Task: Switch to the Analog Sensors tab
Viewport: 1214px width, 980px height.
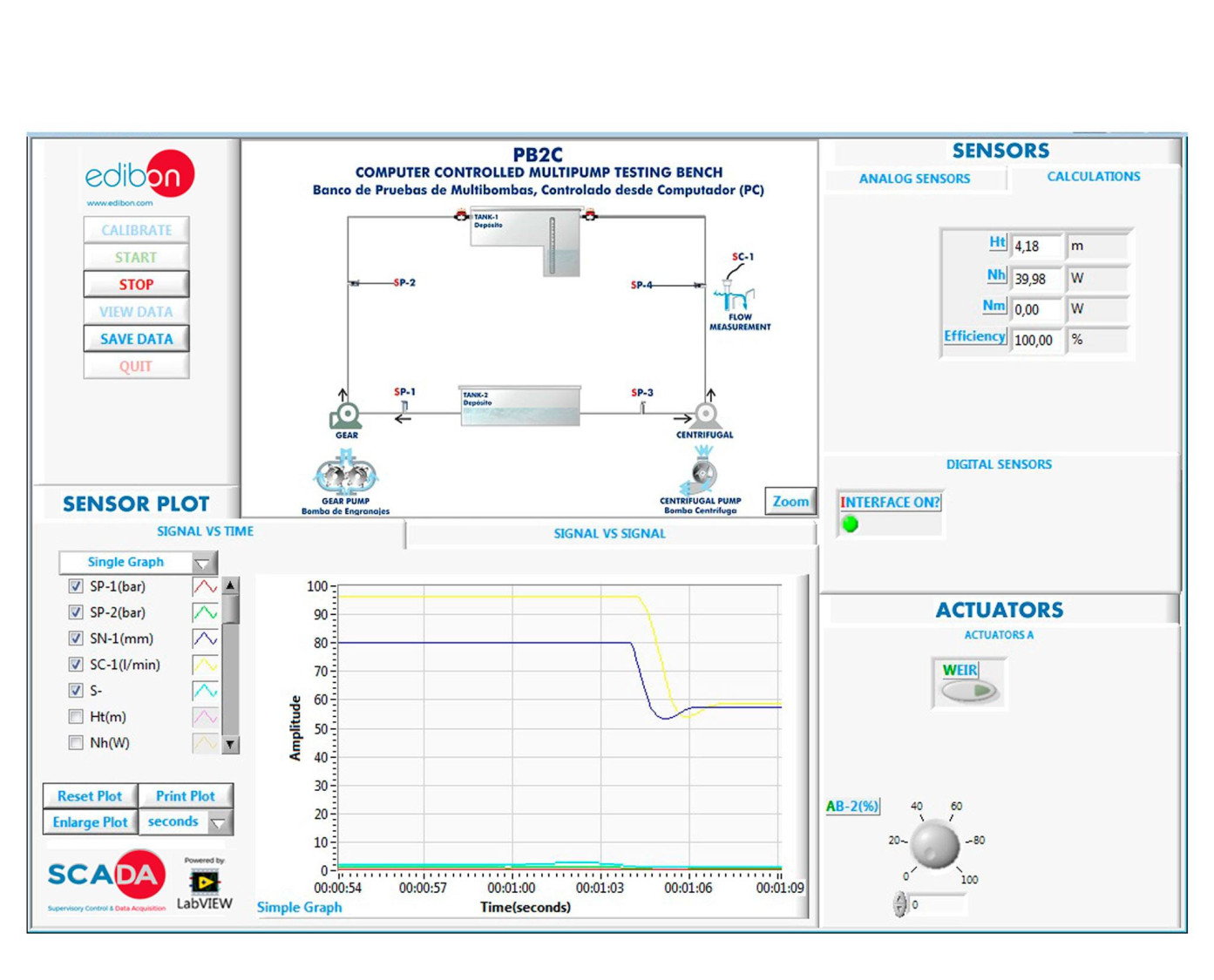Action: 914,179
